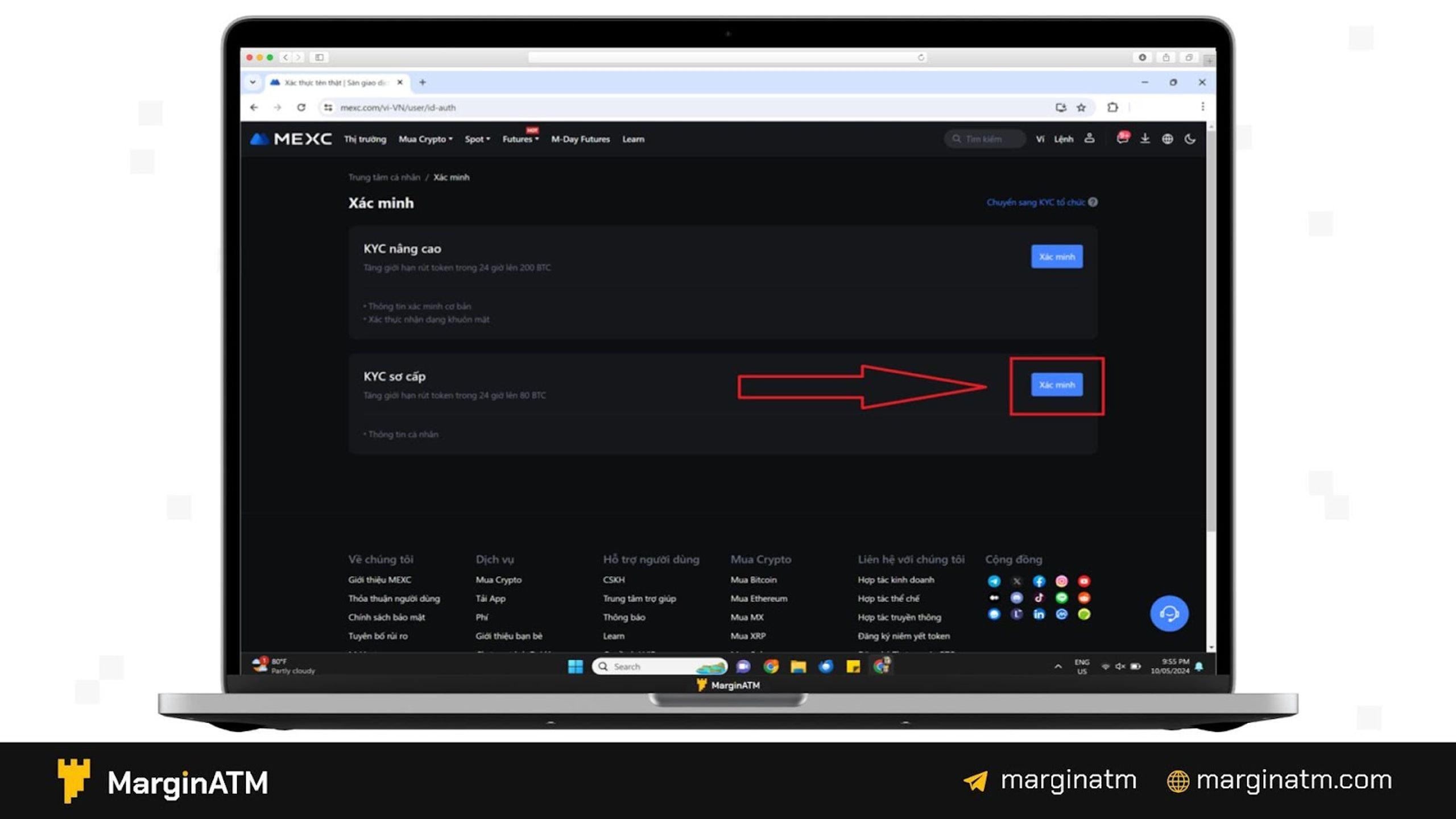Open M-Day Futures in the top navigation
The height and width of the screenshot is (819, 1456).
[x=580, y=139]
